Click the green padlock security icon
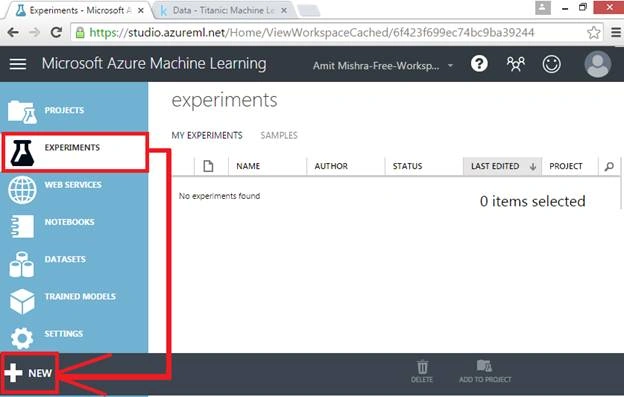Viewport: 624px width, 397px height. tap(80, 33)
